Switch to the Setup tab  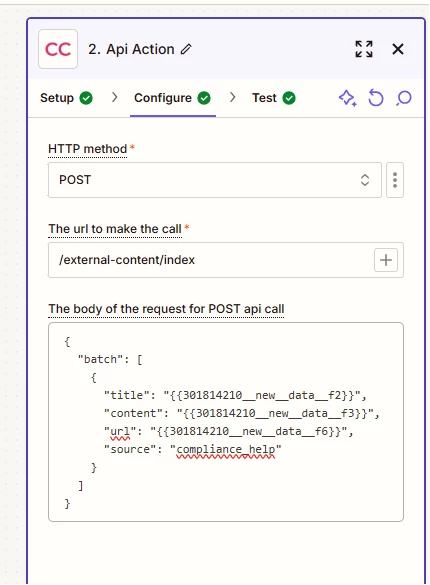[66, 98]
